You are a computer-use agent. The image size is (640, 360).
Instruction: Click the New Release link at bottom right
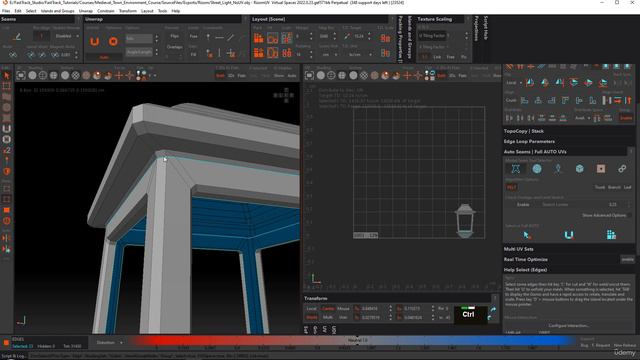(x=625, y=345)
